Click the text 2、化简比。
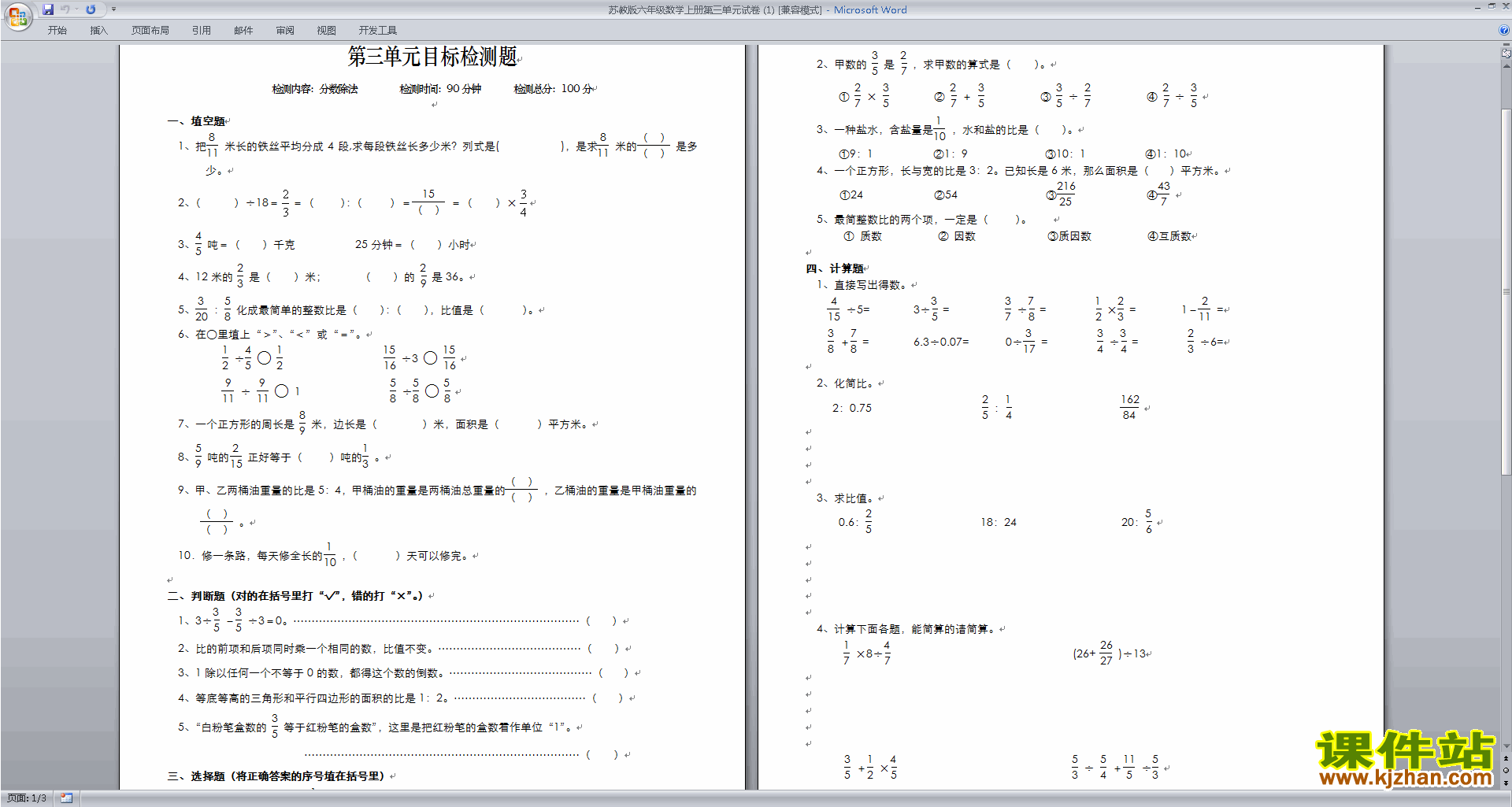Viewport: 1512px width, 807px height. coord(846,383)
